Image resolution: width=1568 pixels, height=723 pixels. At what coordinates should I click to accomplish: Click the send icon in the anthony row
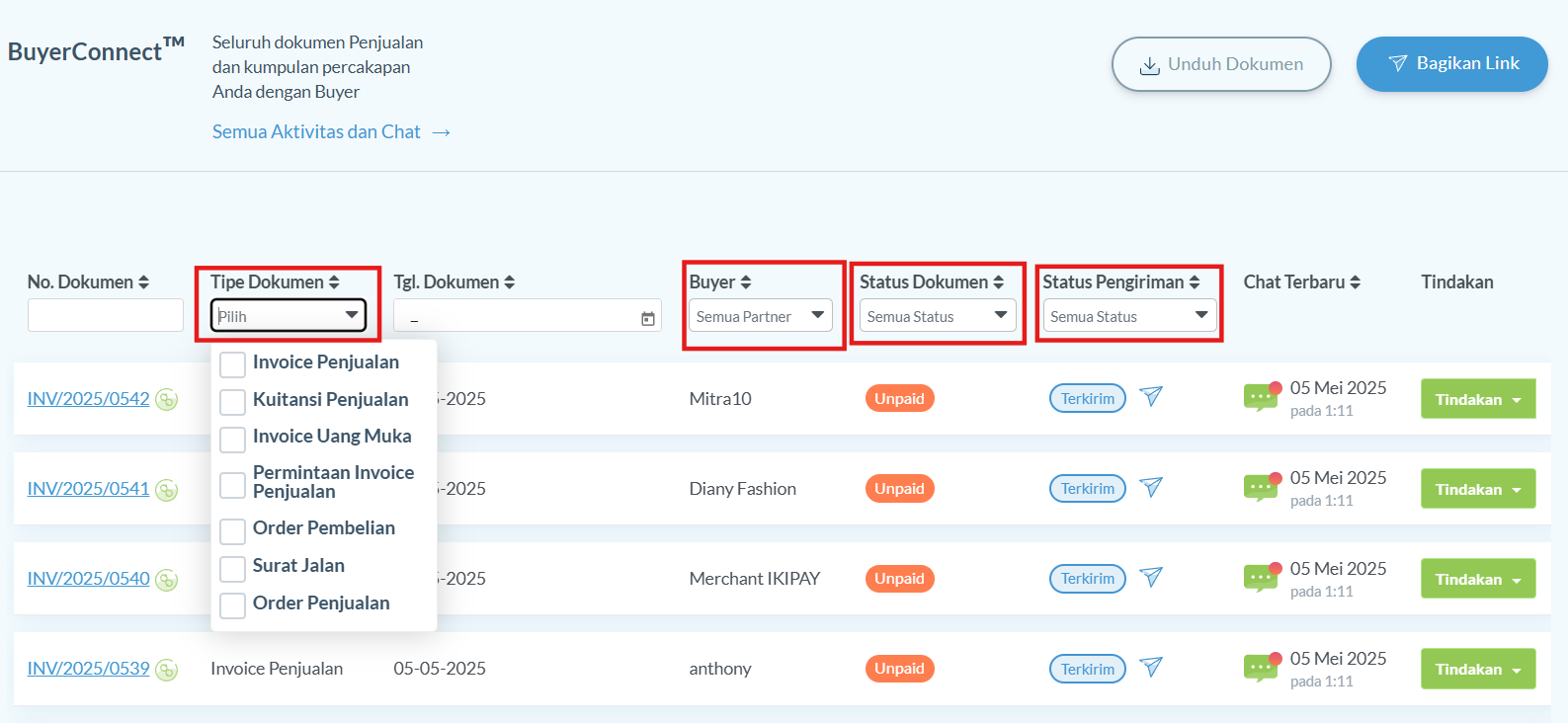pos(1151,668)
